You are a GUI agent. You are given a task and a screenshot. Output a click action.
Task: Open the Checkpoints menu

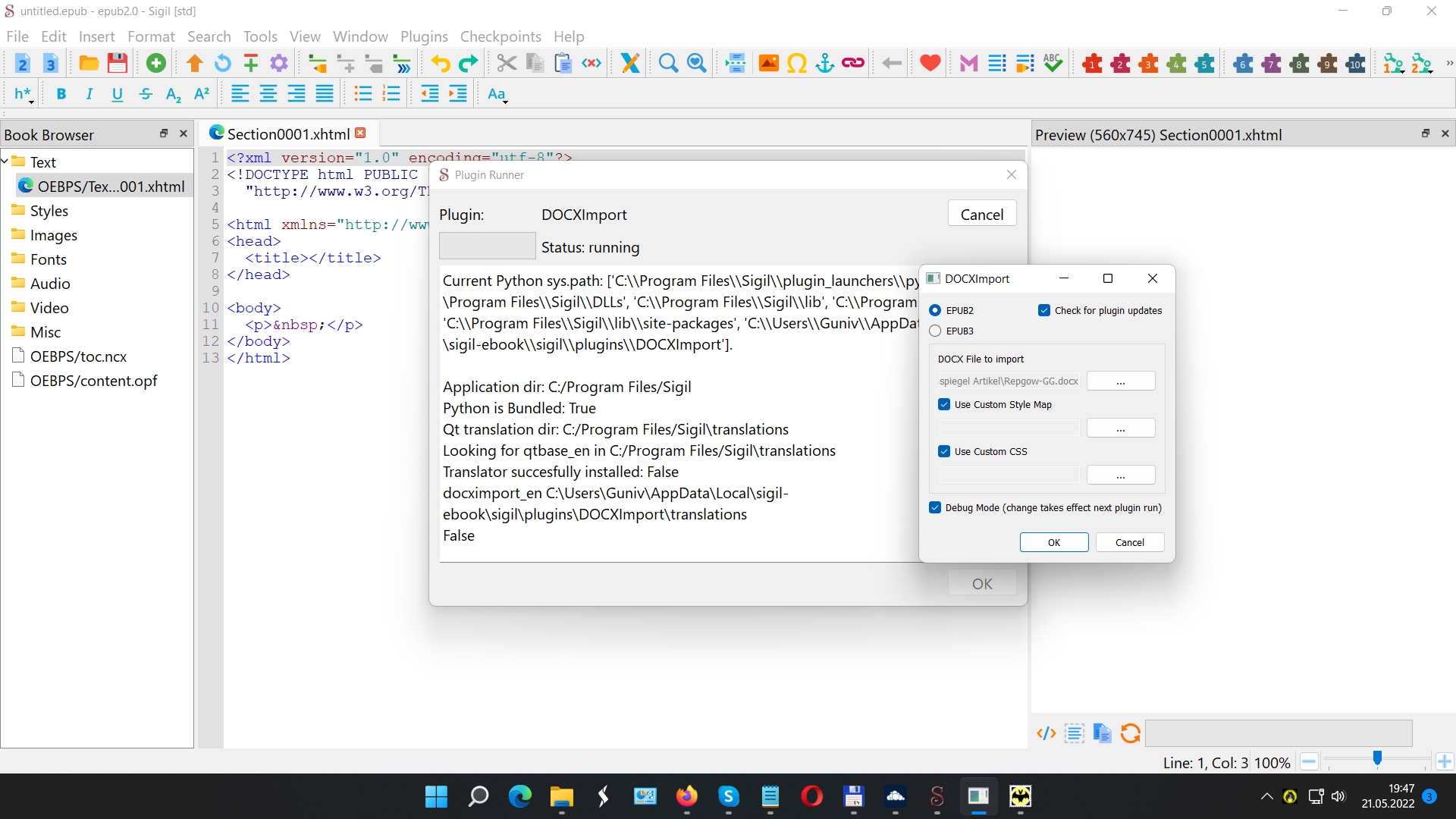[x=500, y=36]
